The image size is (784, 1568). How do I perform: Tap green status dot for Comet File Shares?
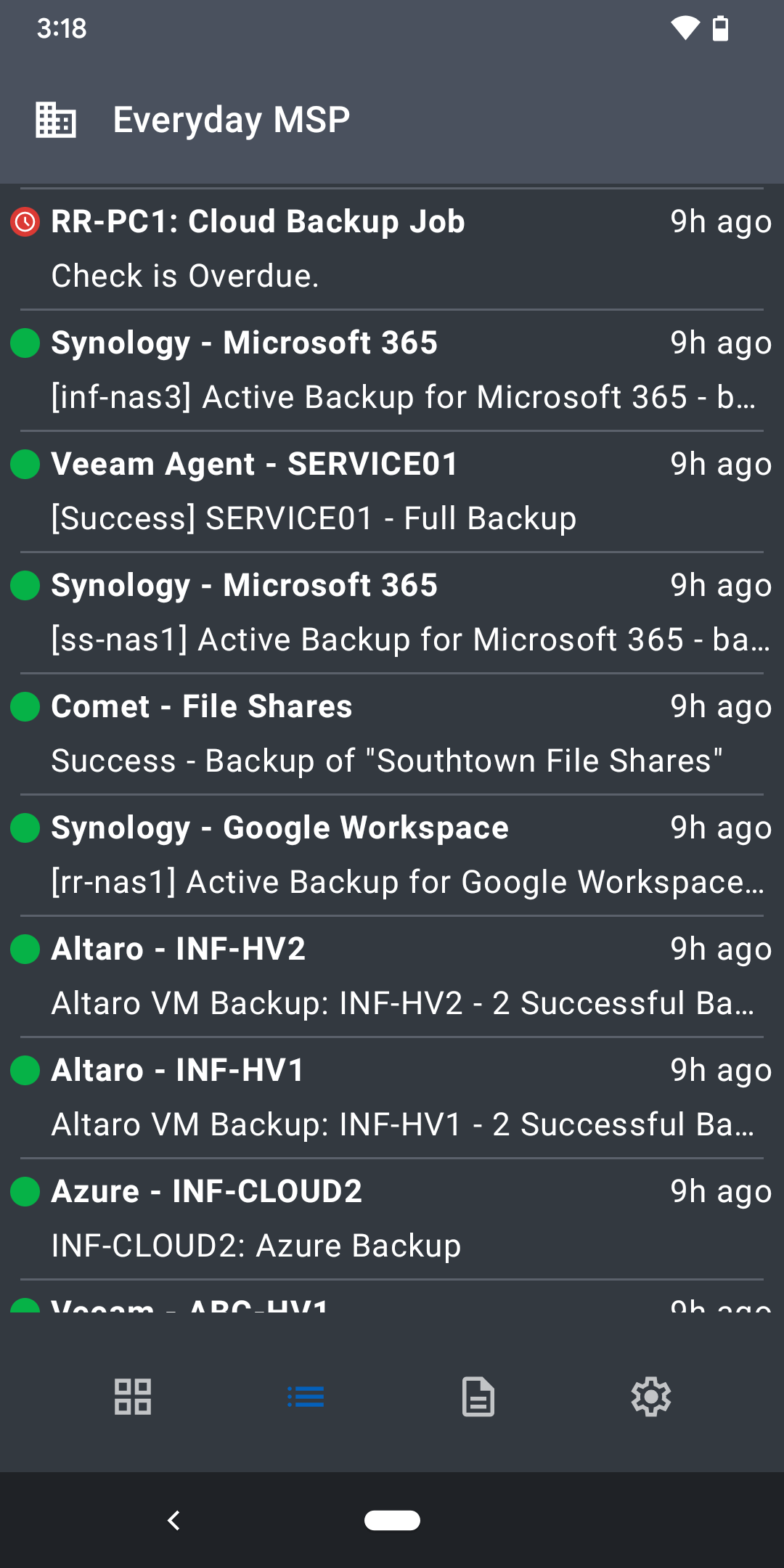point(25,707)
